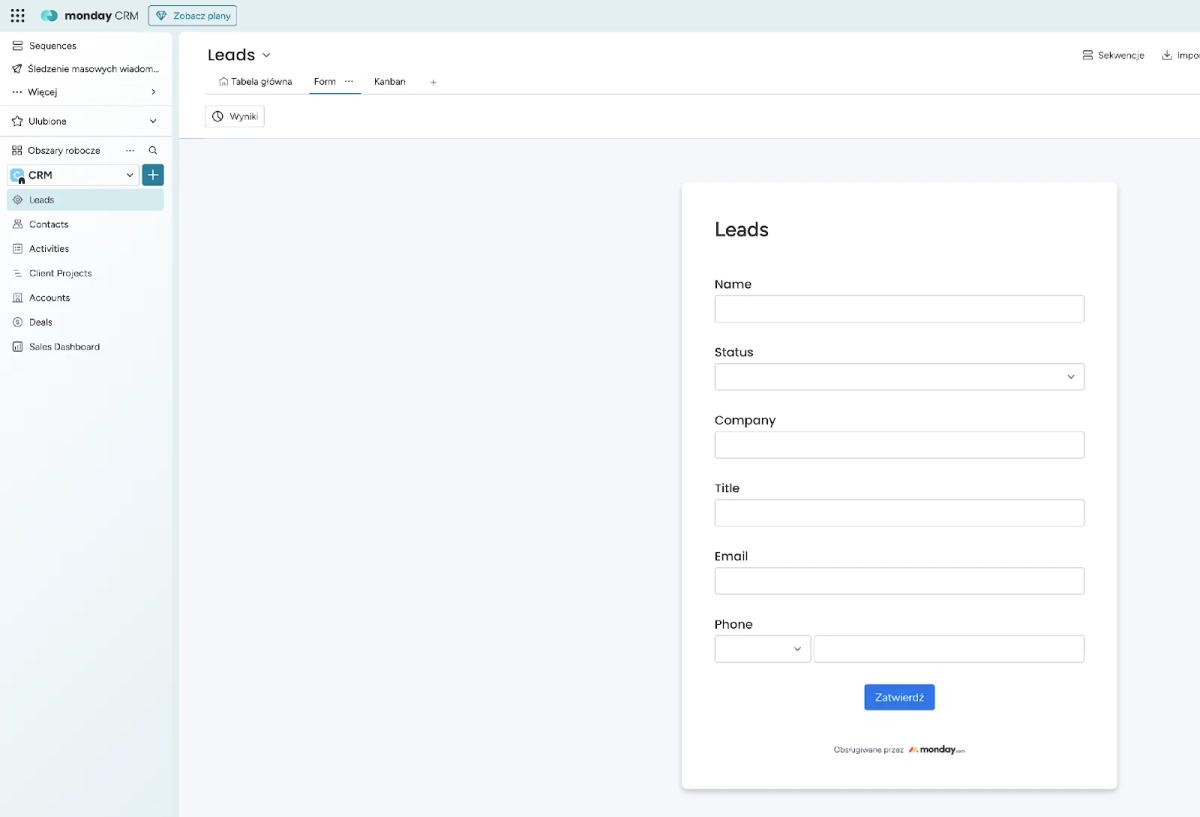Image resolution: width=1200 pixels, height=817 pixels.
Task: Open the CRM workspace dropdown
Action: (x=72, y=175)
